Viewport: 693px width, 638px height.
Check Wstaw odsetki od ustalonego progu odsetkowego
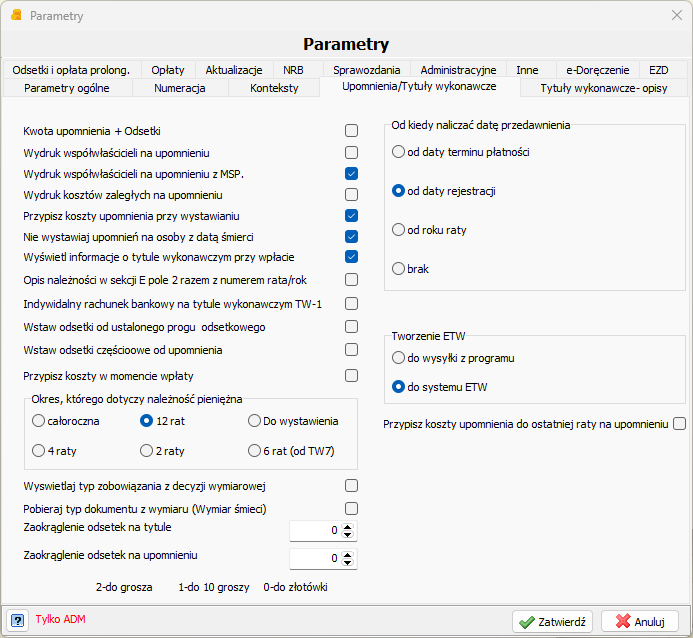[351, 327]
